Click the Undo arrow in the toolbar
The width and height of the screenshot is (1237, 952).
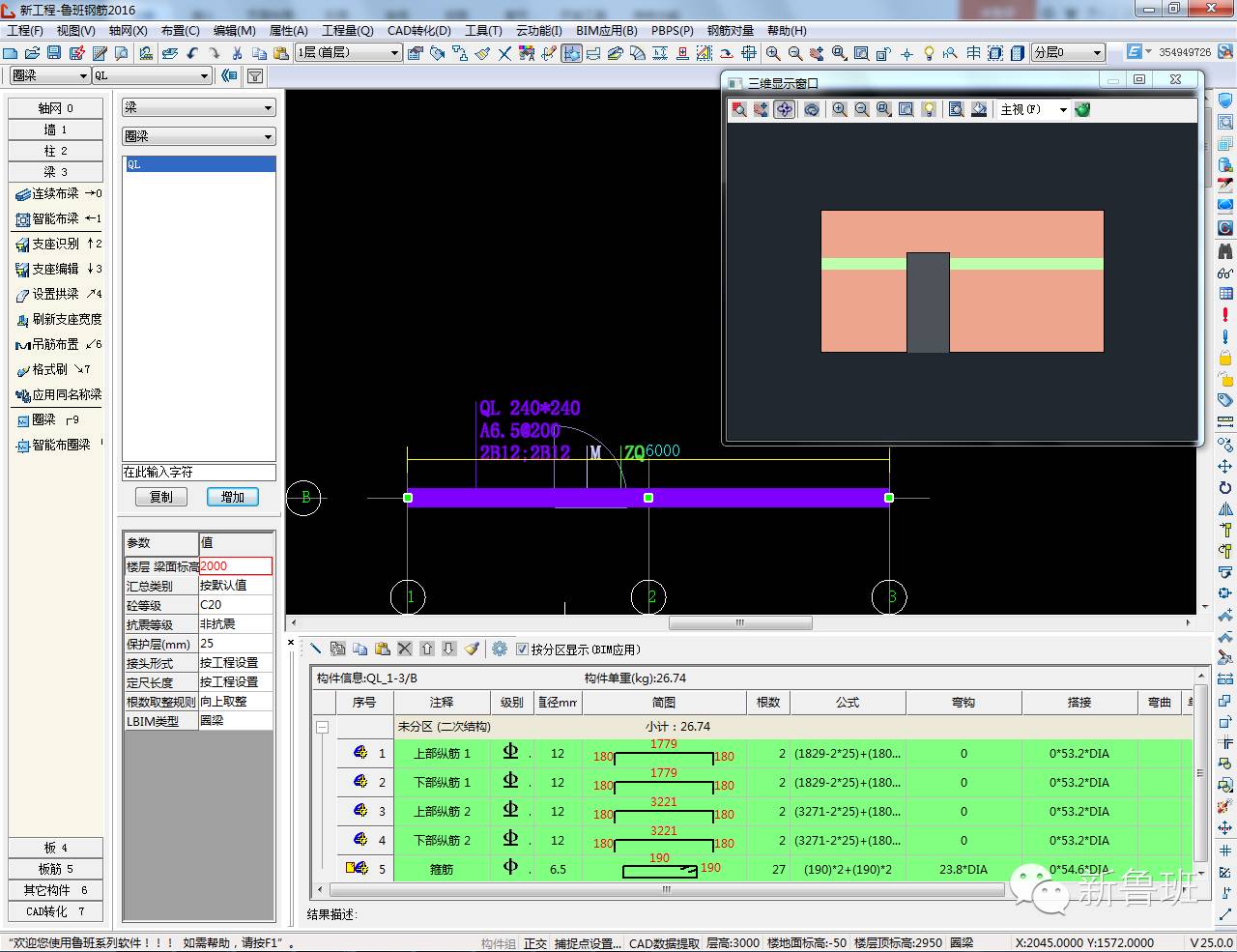point(192,53)
